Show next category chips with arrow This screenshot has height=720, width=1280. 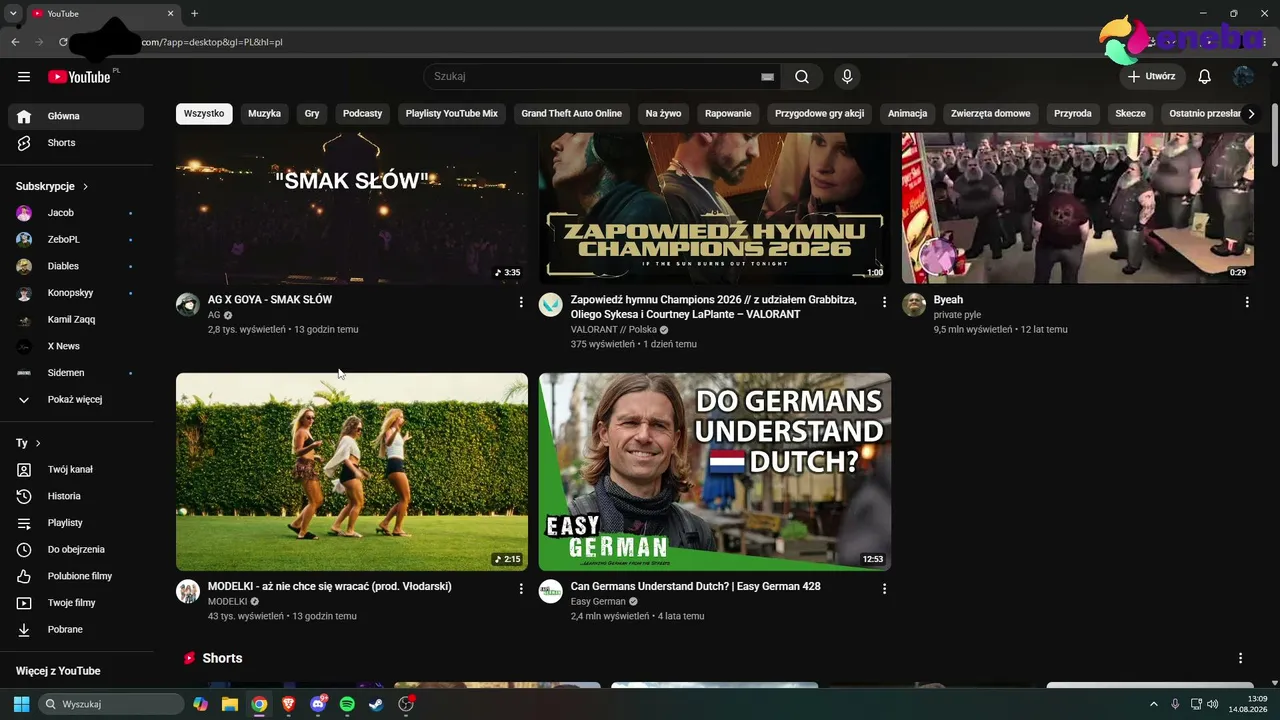point(1251,114)
